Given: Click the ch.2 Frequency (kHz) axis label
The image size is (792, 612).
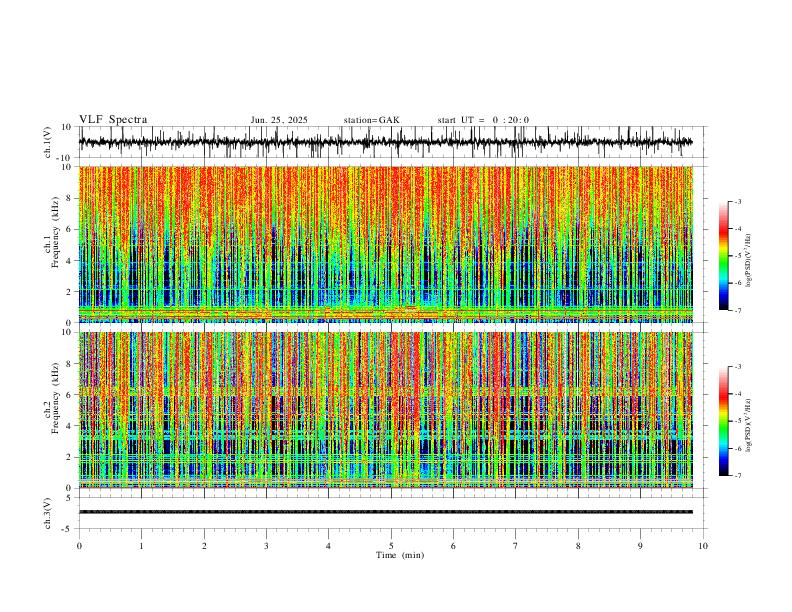Looking at the screenshot, I should (52, 398).
